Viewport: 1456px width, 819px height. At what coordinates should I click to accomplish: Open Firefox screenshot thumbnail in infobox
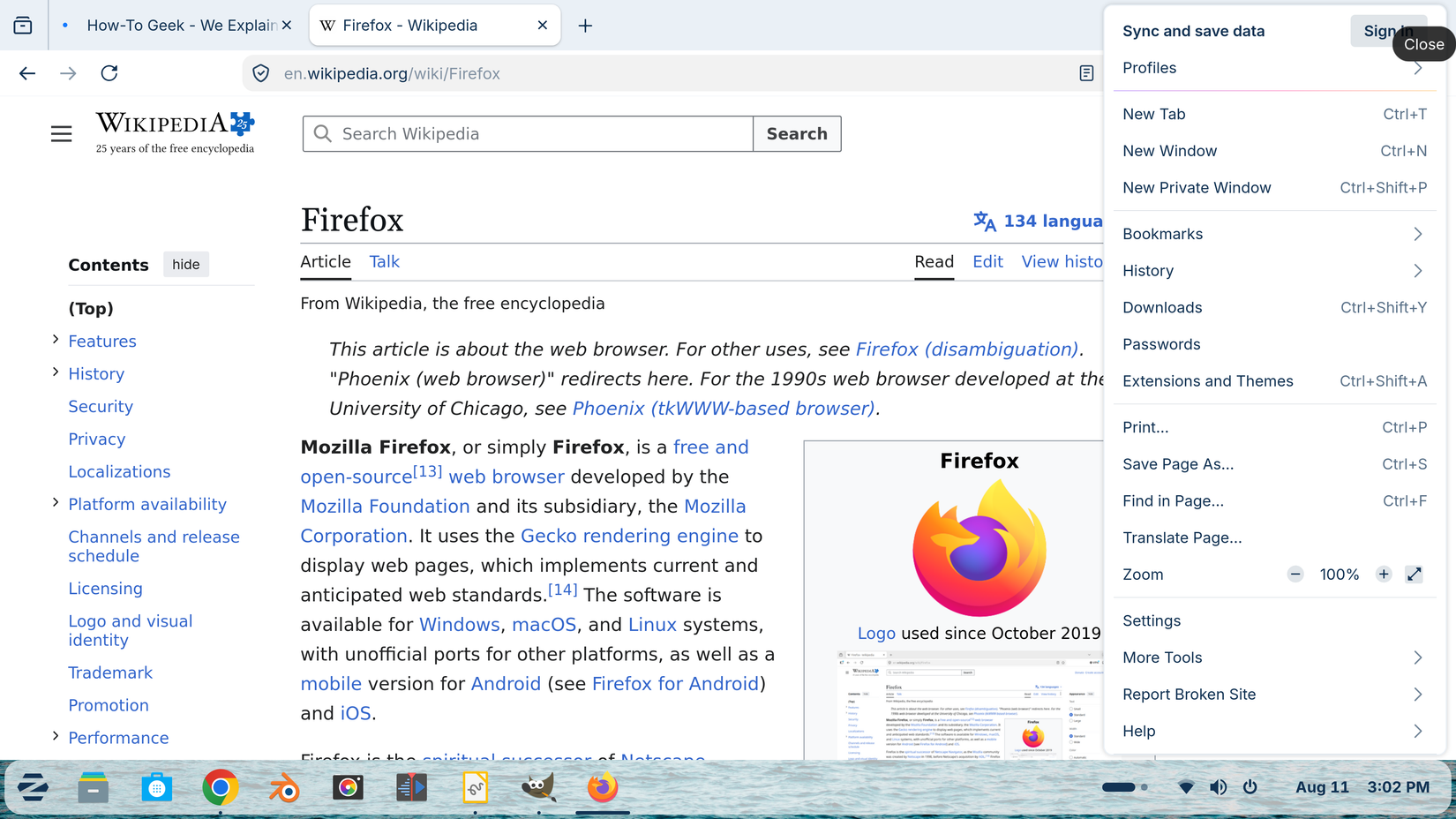coord(969,705)
